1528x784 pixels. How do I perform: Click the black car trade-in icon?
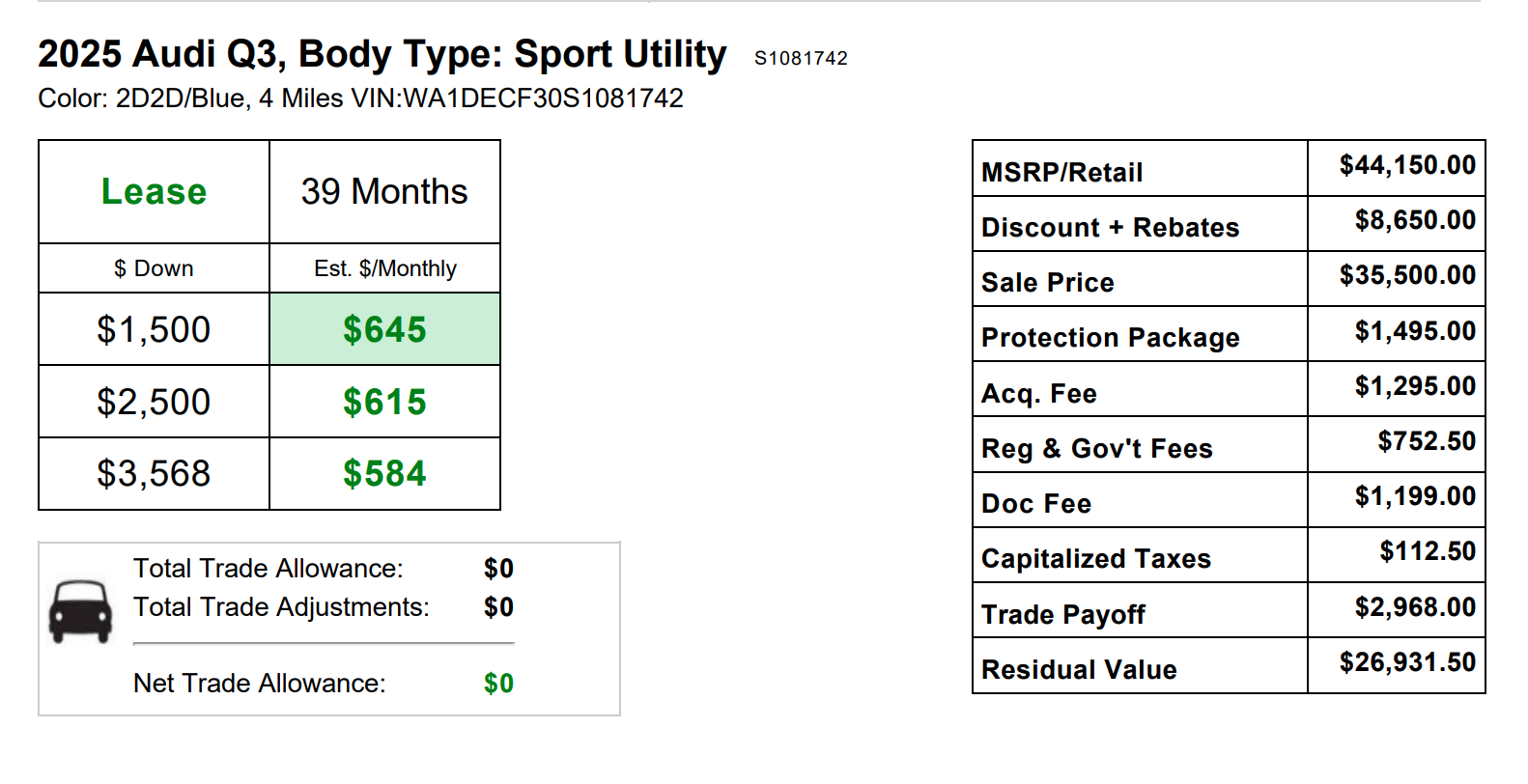pos(81,611)
